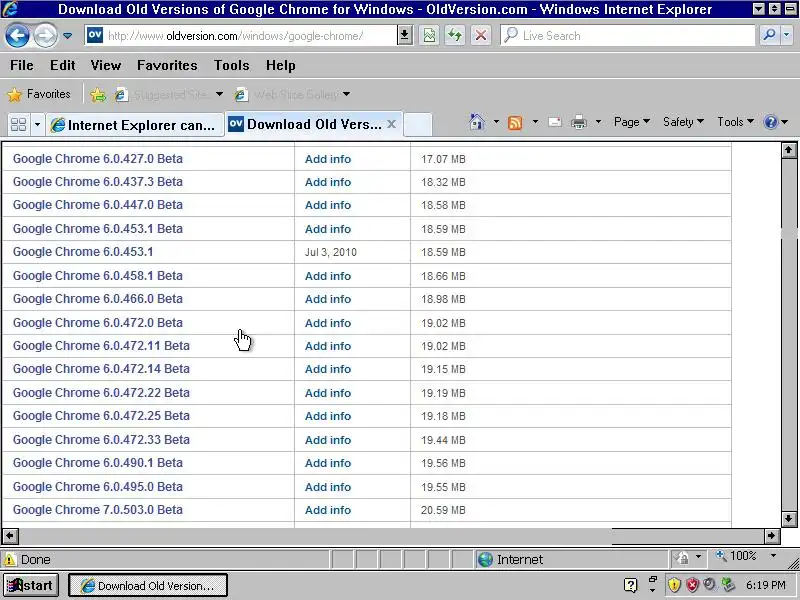Open the Help menu
This screenshot has width=800, height=600.
[280, 65]
